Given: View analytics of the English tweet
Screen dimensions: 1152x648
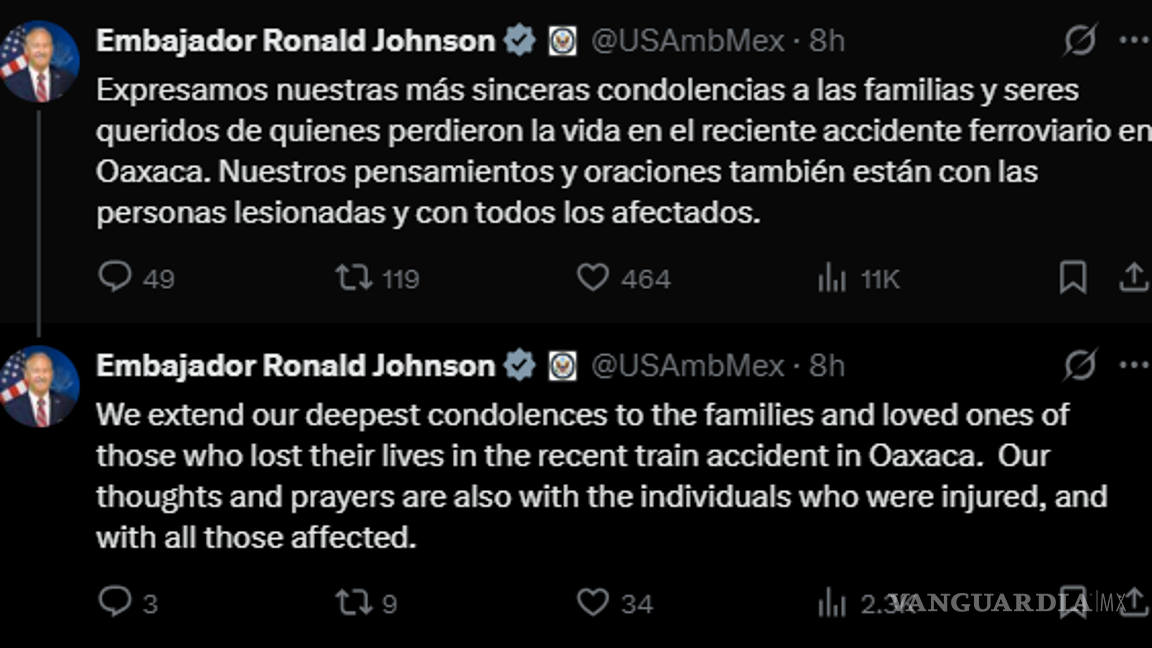Looking at the screenshot, I should pyautogui.click(x=832, y=603).
